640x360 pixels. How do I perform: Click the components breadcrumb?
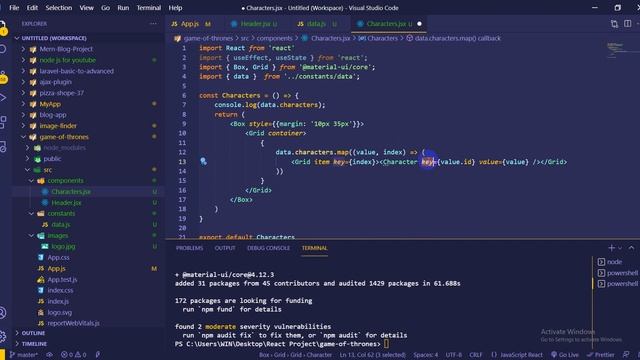274,38
